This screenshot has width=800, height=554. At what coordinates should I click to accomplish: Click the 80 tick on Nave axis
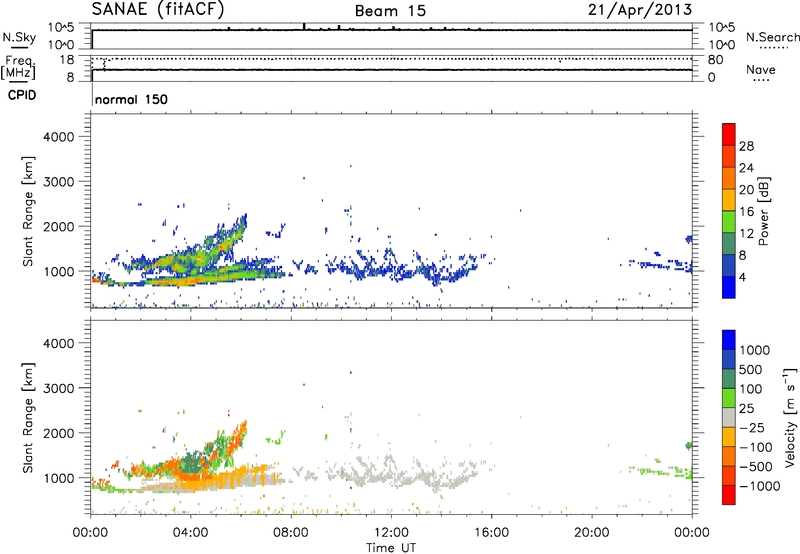pos(715,60)
